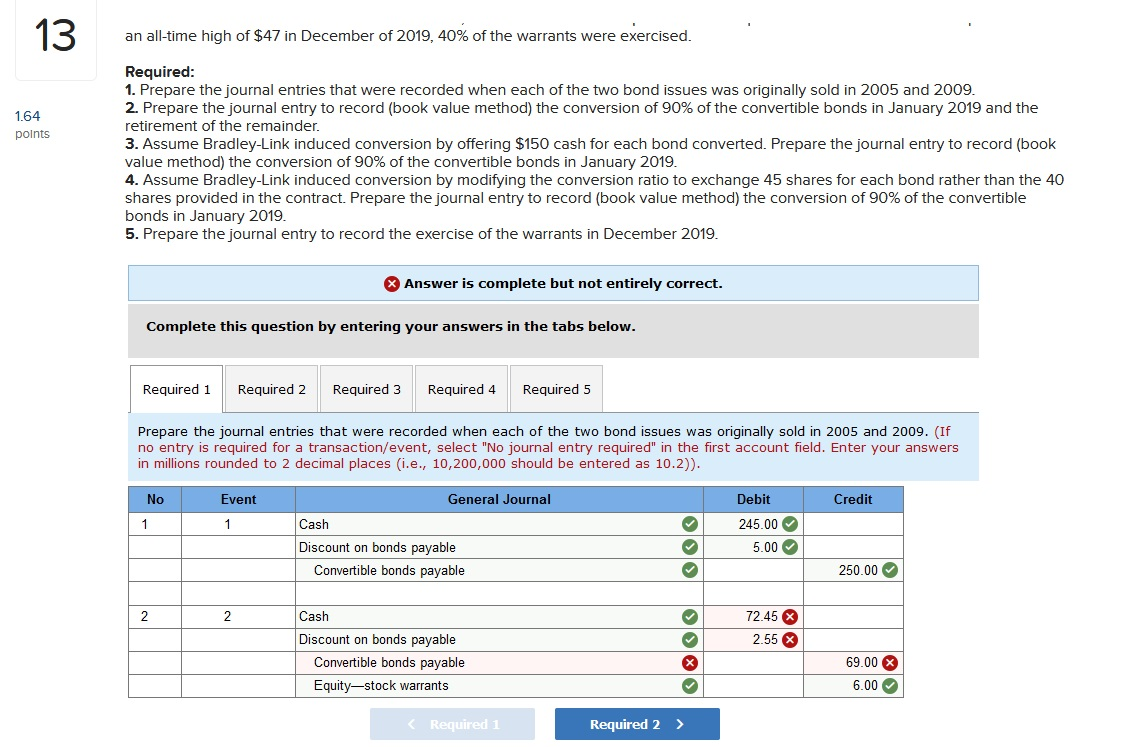The width and height of the screenshot is (1122, 747).
Task: Click the Required 2 navigation button
Action: coord(637,723)
